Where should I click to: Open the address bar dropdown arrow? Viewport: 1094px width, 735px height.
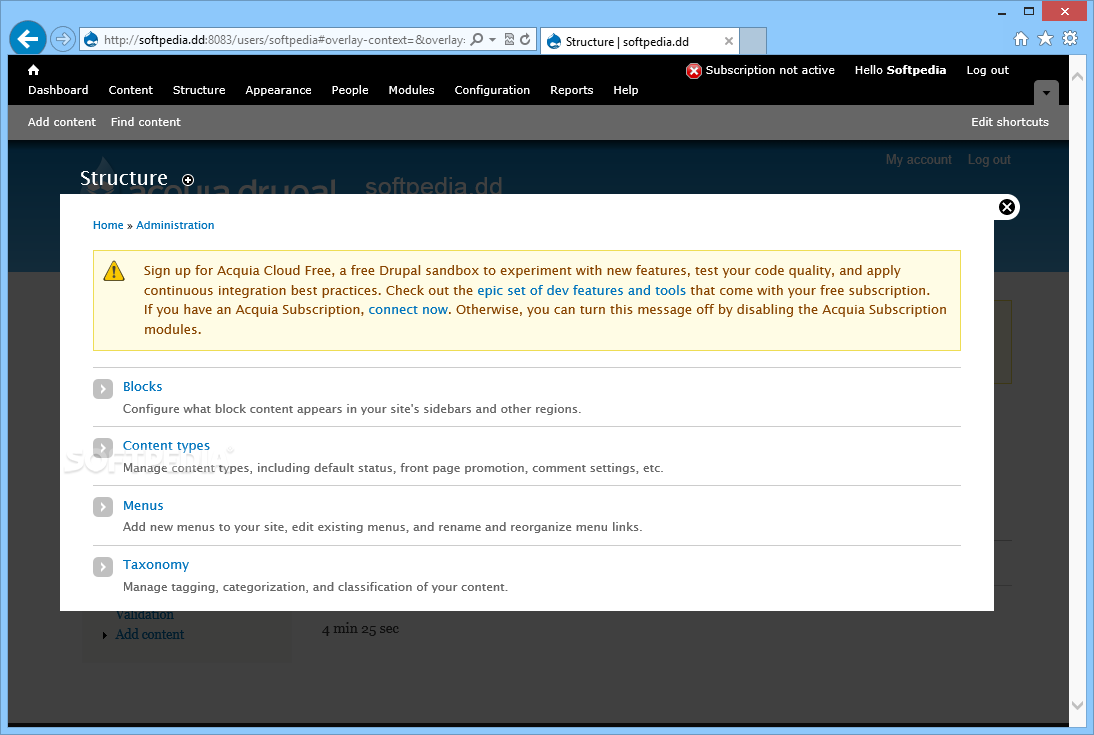[x=493, y=40]
